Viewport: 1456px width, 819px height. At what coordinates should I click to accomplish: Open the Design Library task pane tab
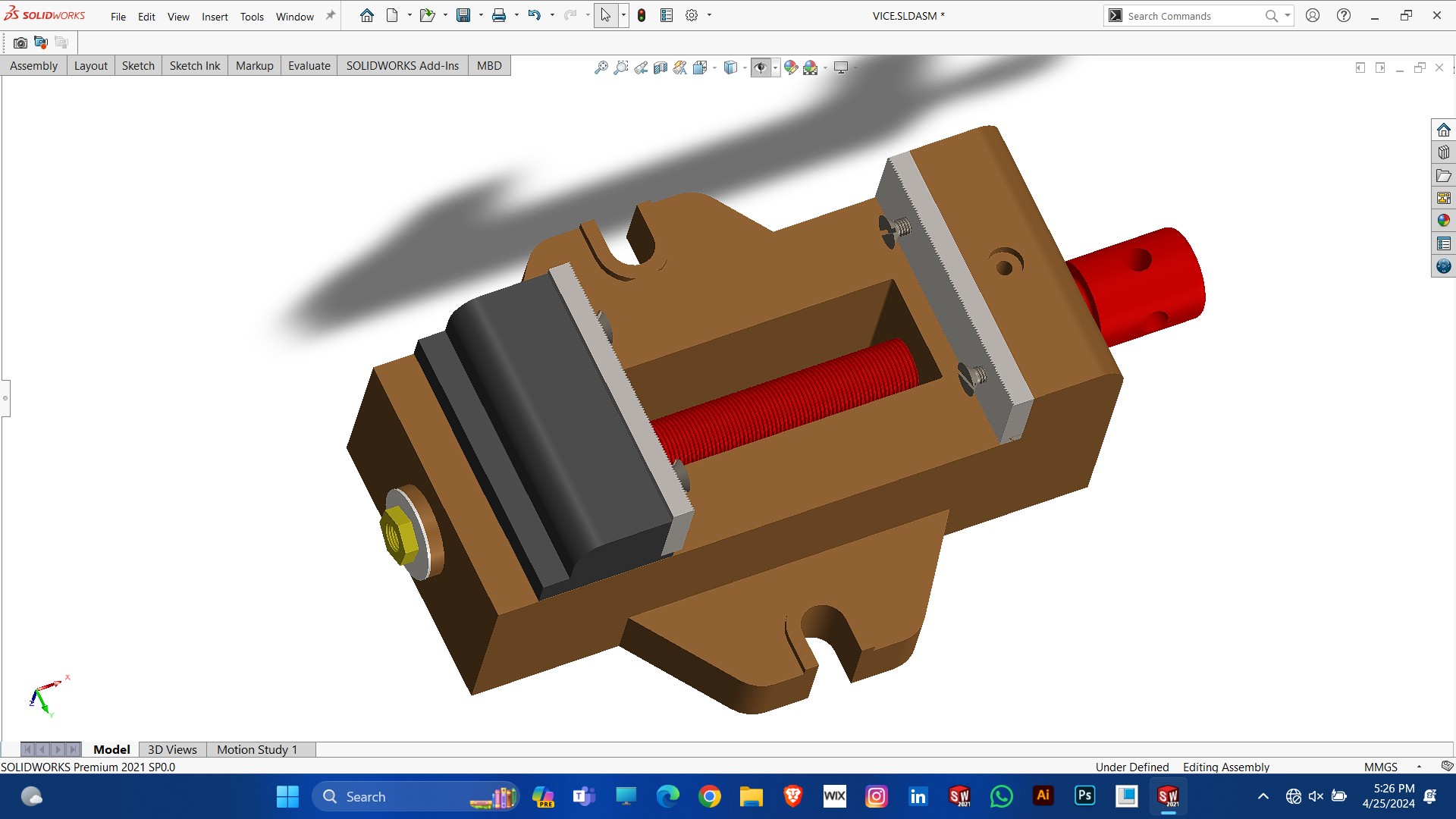[x=1443, y=152]
